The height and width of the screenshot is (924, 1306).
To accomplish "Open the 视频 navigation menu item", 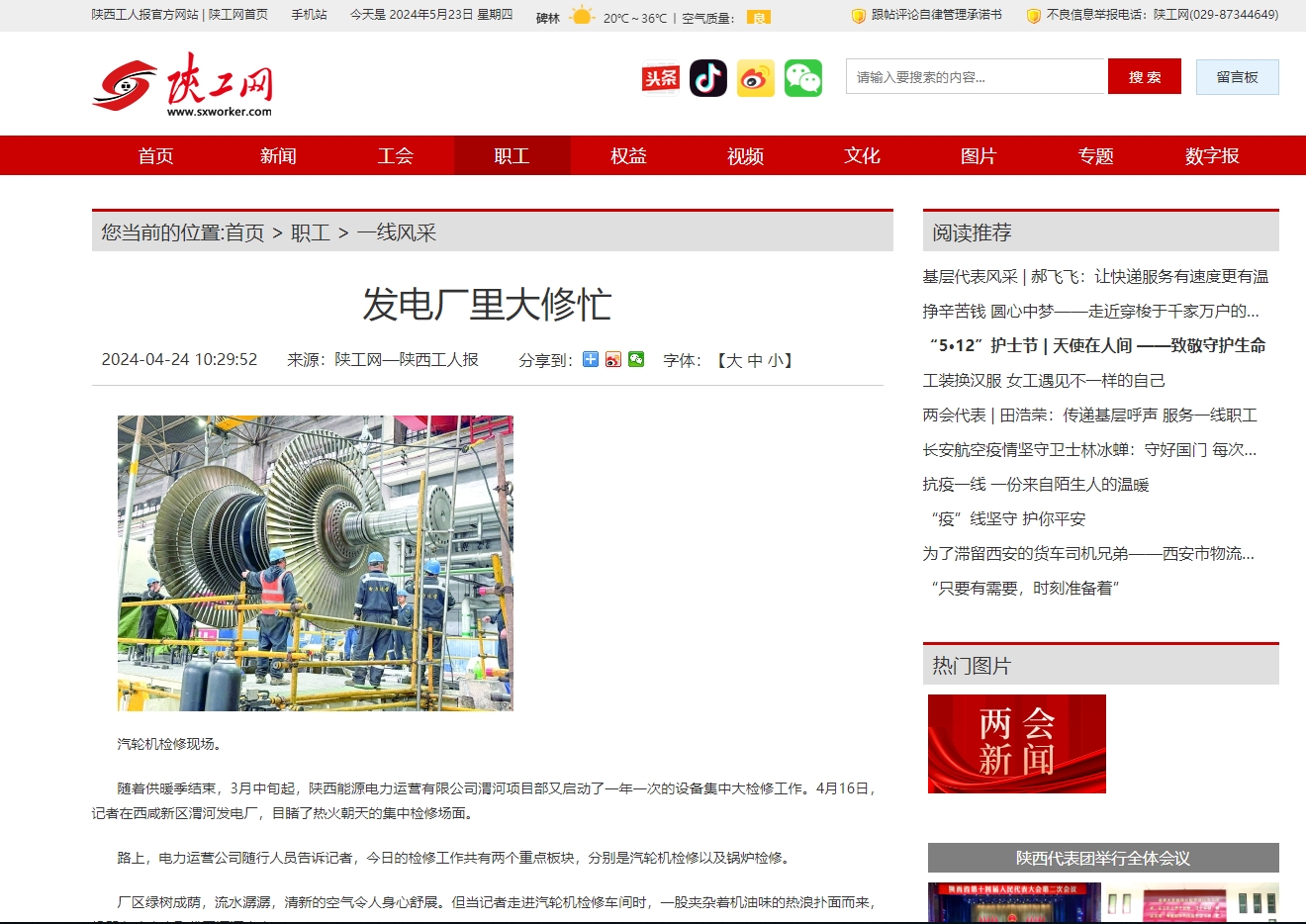I will coord(745,156).
